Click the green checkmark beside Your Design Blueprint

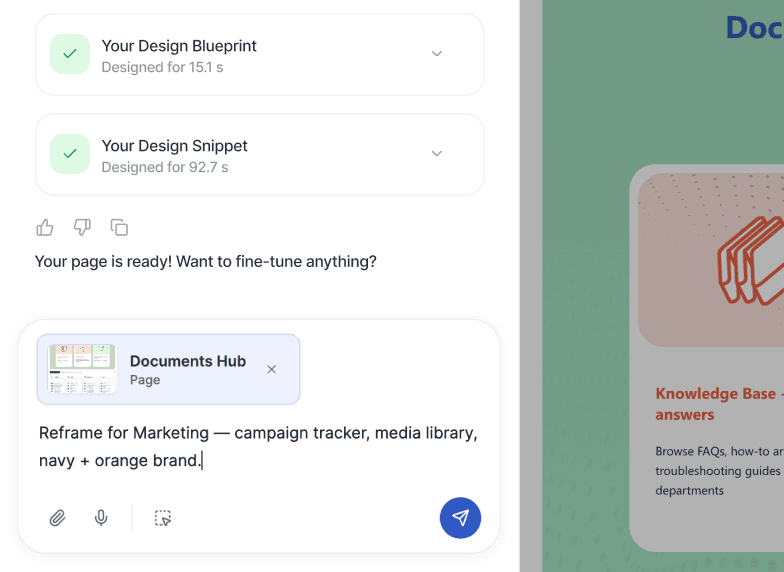[70, 54]
